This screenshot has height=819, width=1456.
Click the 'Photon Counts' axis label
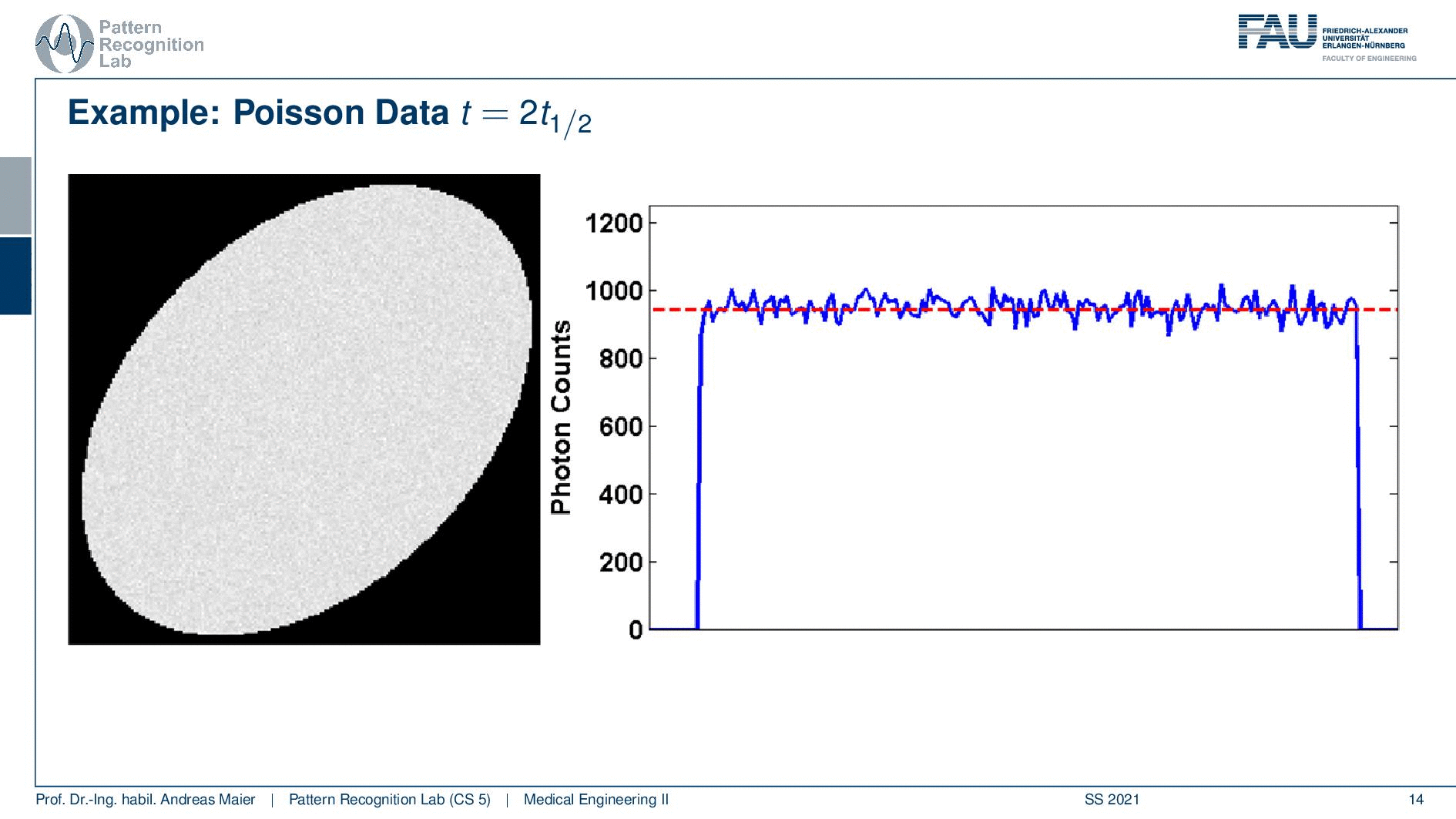[561, 417]
